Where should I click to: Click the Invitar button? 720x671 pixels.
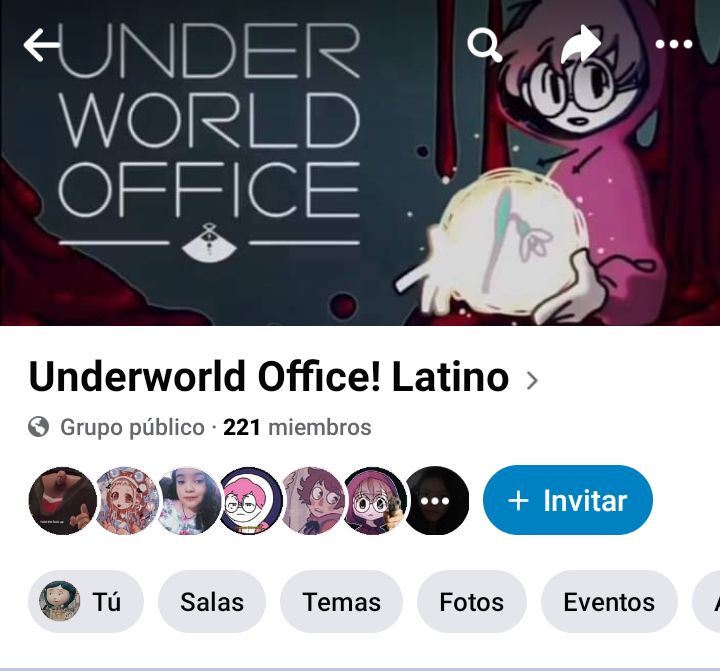(568, 500)
